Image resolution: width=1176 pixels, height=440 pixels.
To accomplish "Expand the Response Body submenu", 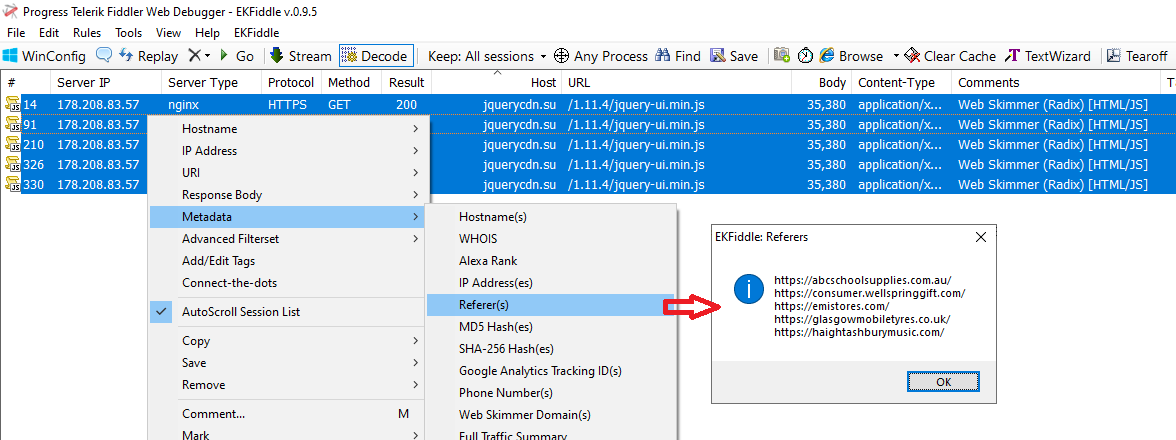I will (x=288, y=195).
